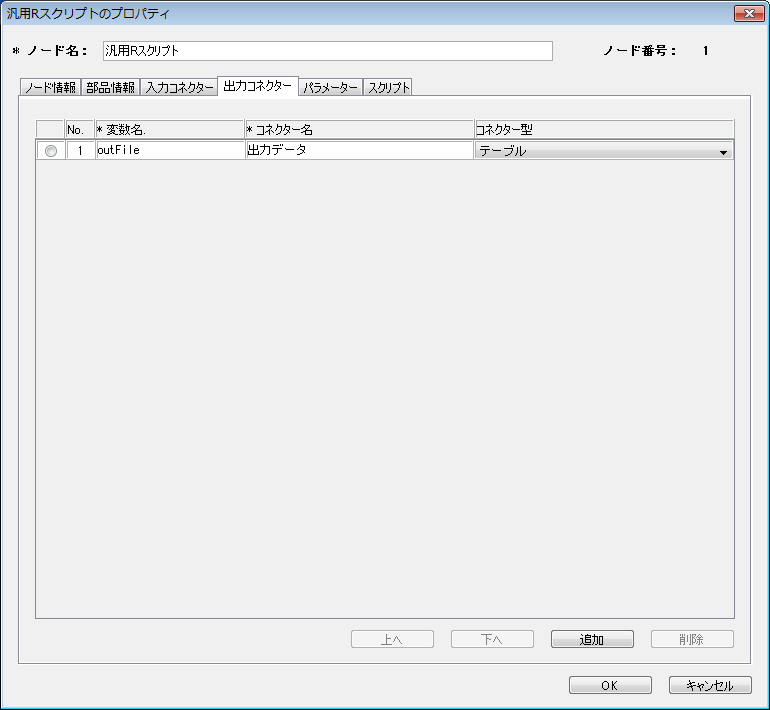Click the 追加 button to add a row
This screenshot has width=770, height=710.
click(592, 640)
